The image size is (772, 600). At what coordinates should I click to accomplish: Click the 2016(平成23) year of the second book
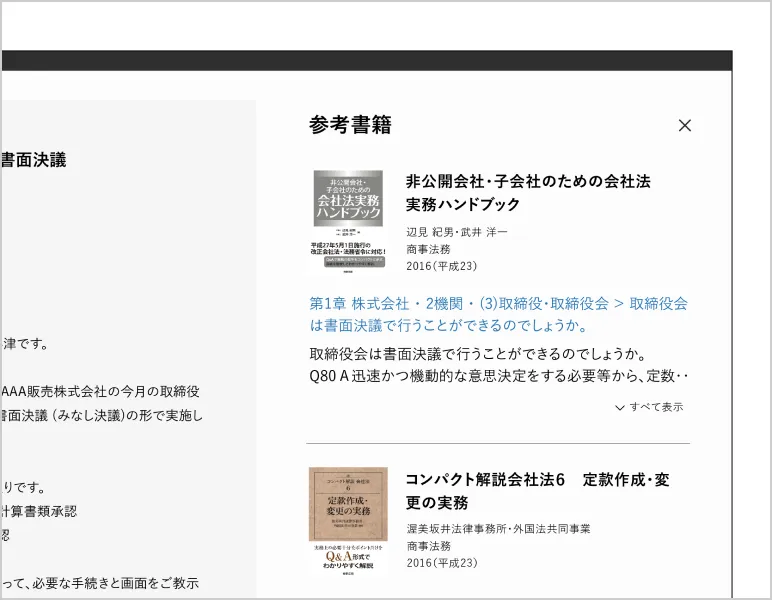[442, 563]
